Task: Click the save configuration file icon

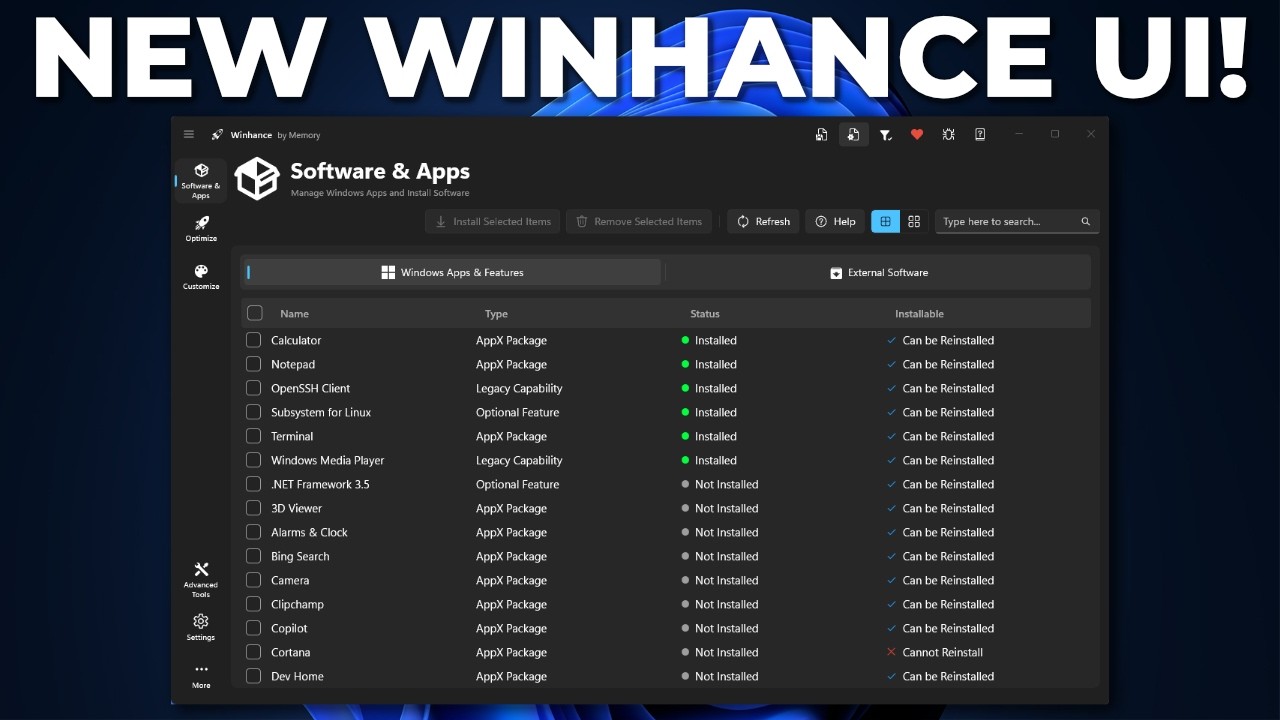Action: pyautogui.click(x=821, y=134)
